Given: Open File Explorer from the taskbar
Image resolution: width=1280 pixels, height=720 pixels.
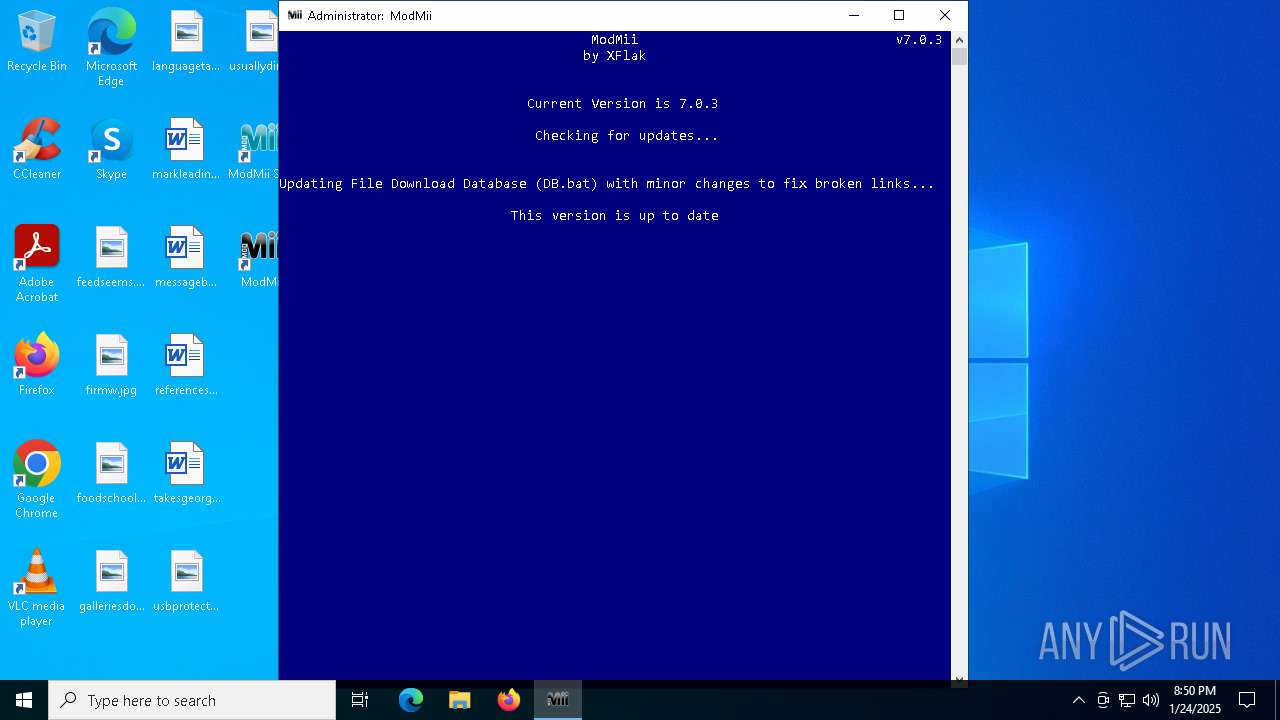Looking at the screenshot, I should [460, 700].
